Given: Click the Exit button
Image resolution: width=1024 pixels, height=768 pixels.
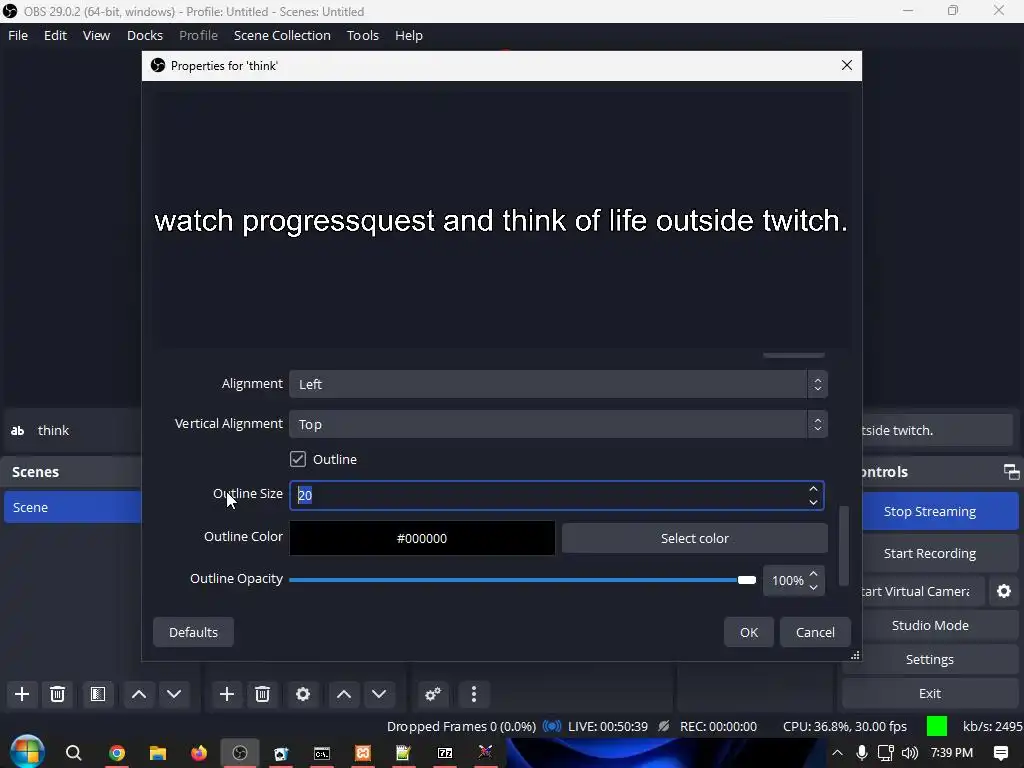Looking at the screenshot, I should pos(930,694).
